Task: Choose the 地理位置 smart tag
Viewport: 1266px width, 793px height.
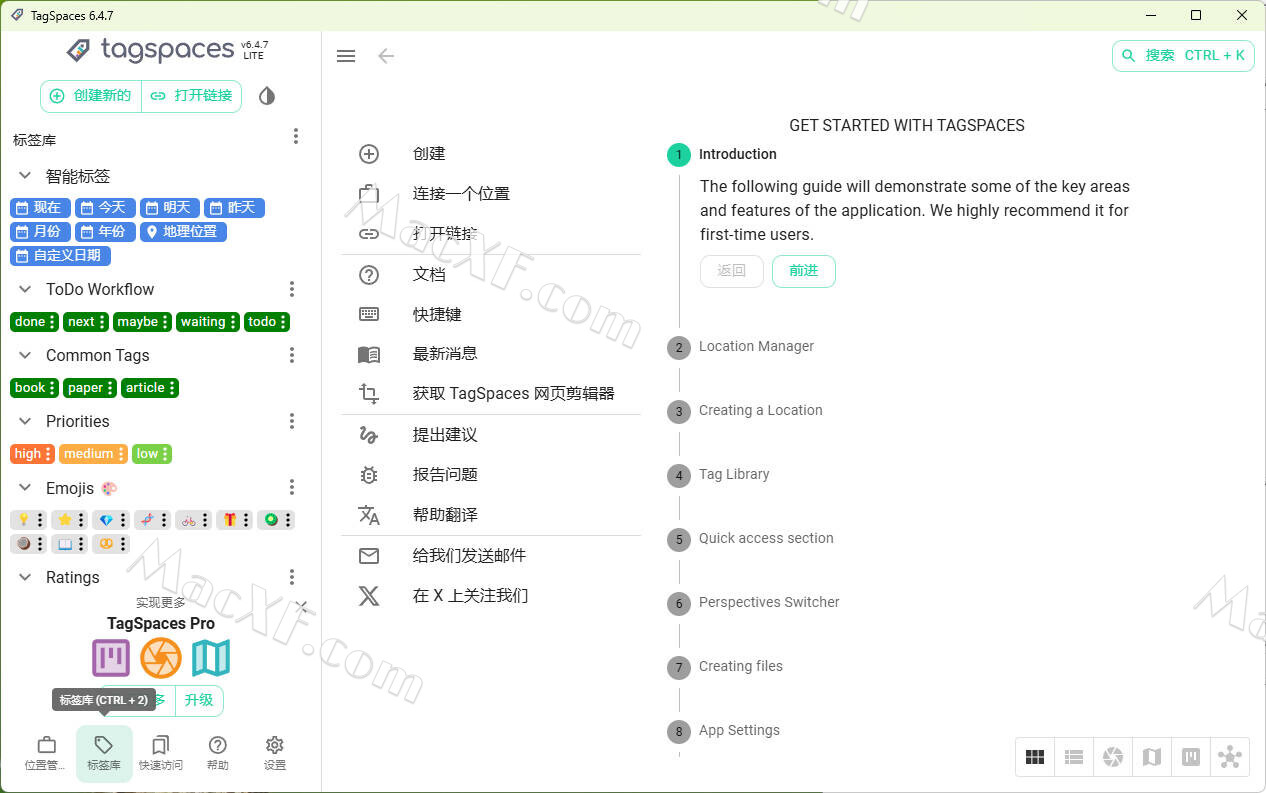Action: point(183,232)
